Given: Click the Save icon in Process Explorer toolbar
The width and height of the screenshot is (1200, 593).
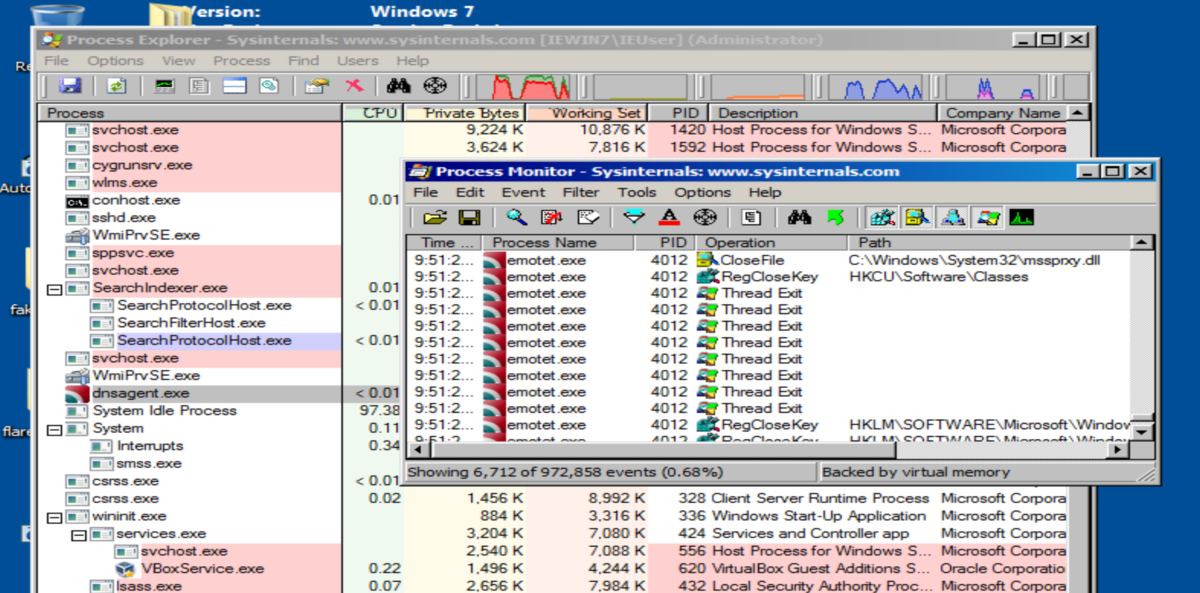Looking at the screenshot, I should click(70, 86).
